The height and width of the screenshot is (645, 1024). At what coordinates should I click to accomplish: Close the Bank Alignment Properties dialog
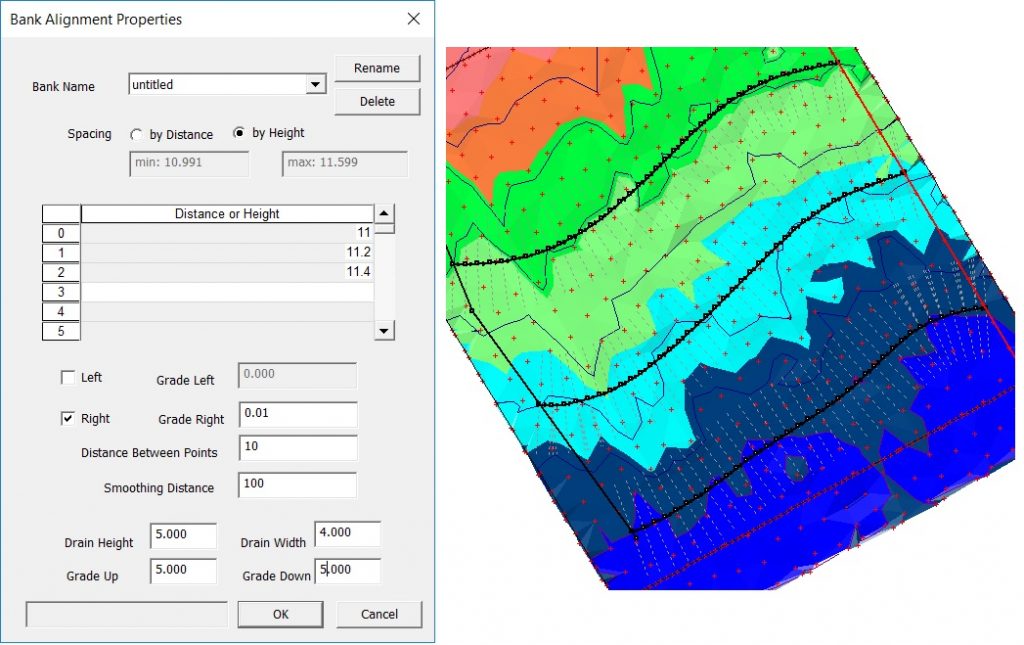pos(415,19)
